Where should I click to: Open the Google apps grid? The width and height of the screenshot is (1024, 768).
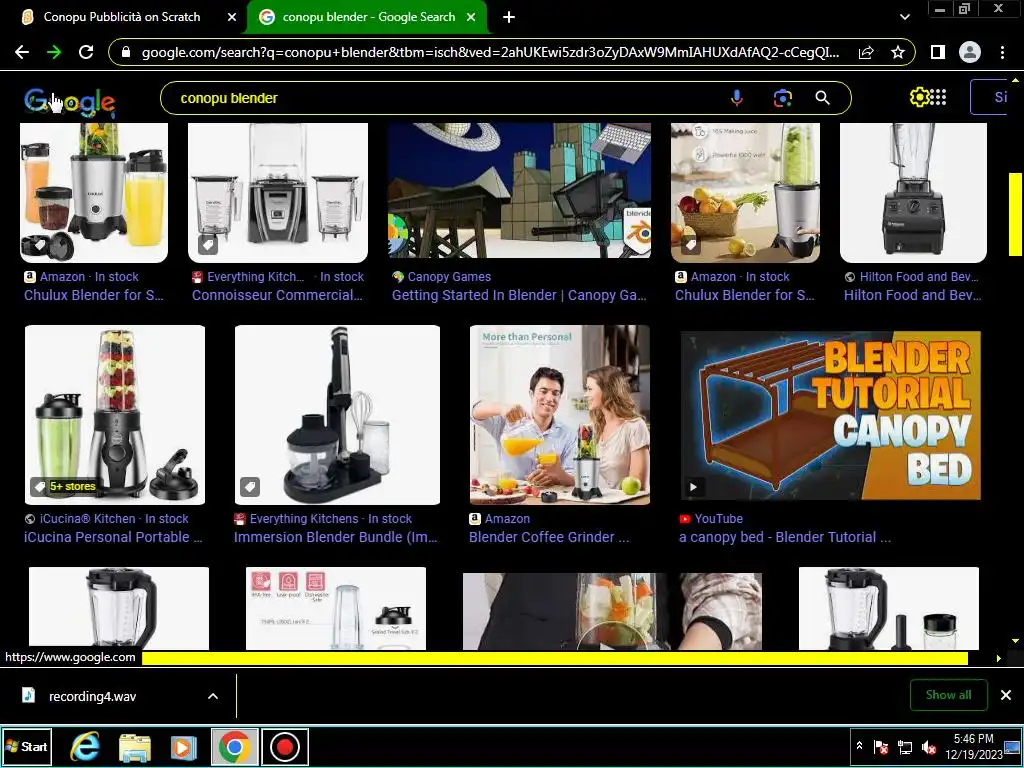(938, 97)
